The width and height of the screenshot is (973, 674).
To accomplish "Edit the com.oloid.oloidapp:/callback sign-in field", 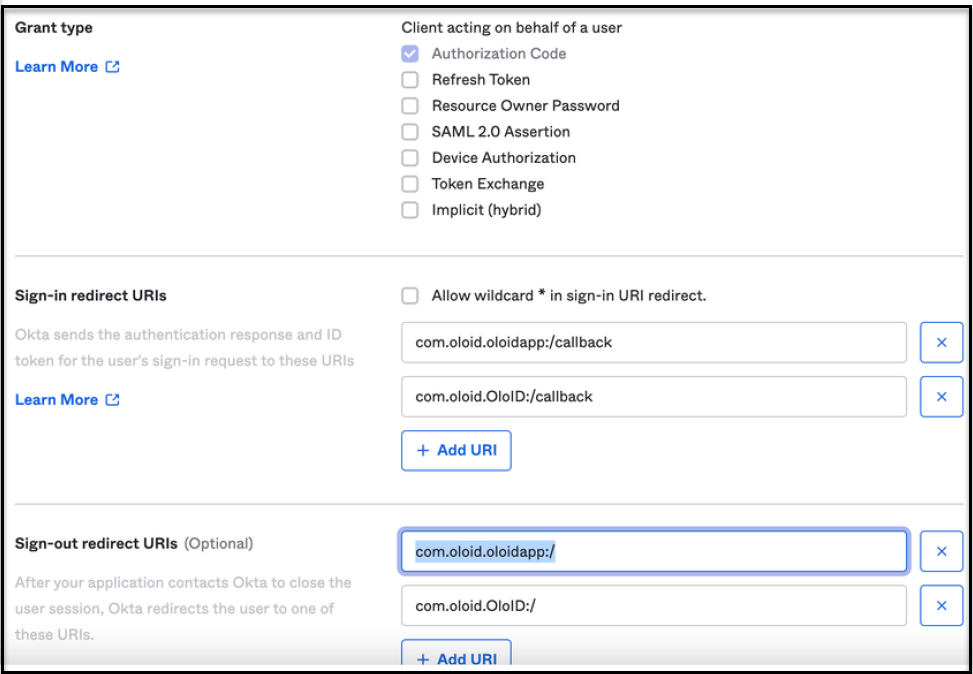I will coord(654,343).
